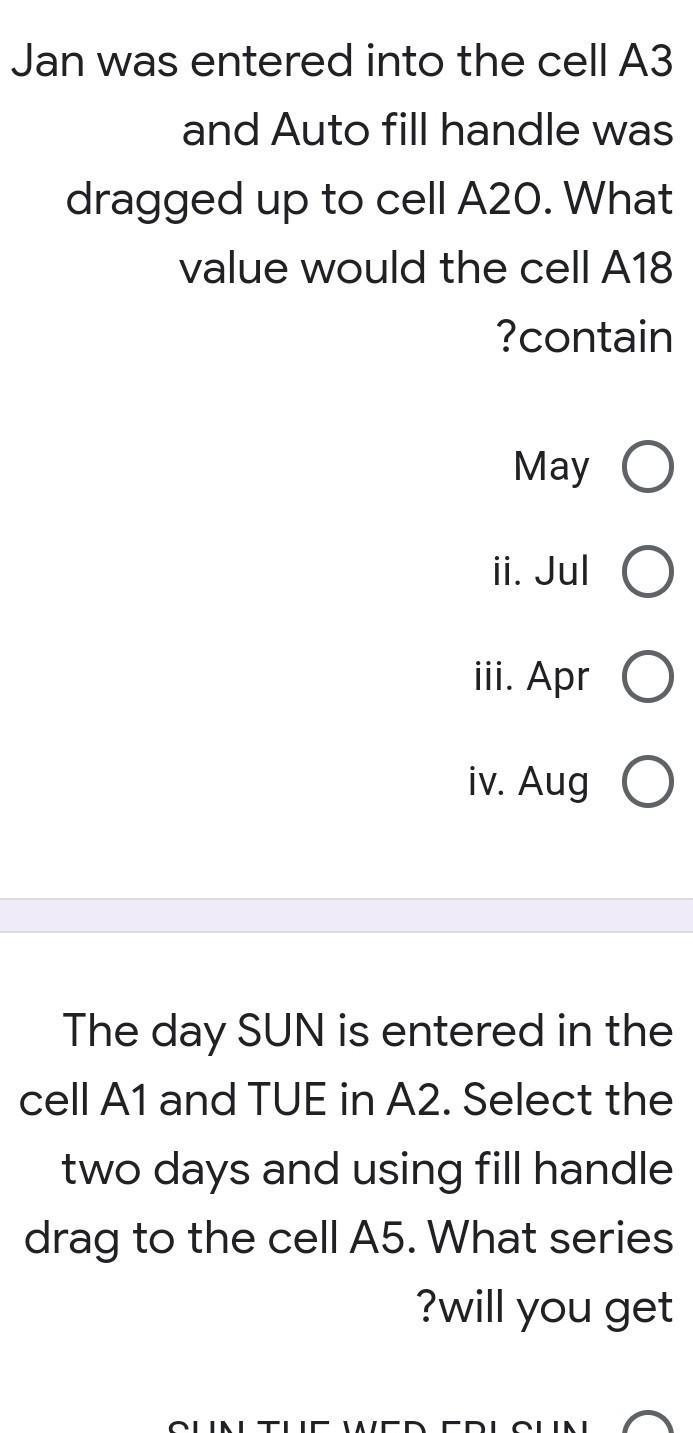Click the '?contain' line of first question
Viewport: 693px width, 1433px height.
(x=584, y=337)
